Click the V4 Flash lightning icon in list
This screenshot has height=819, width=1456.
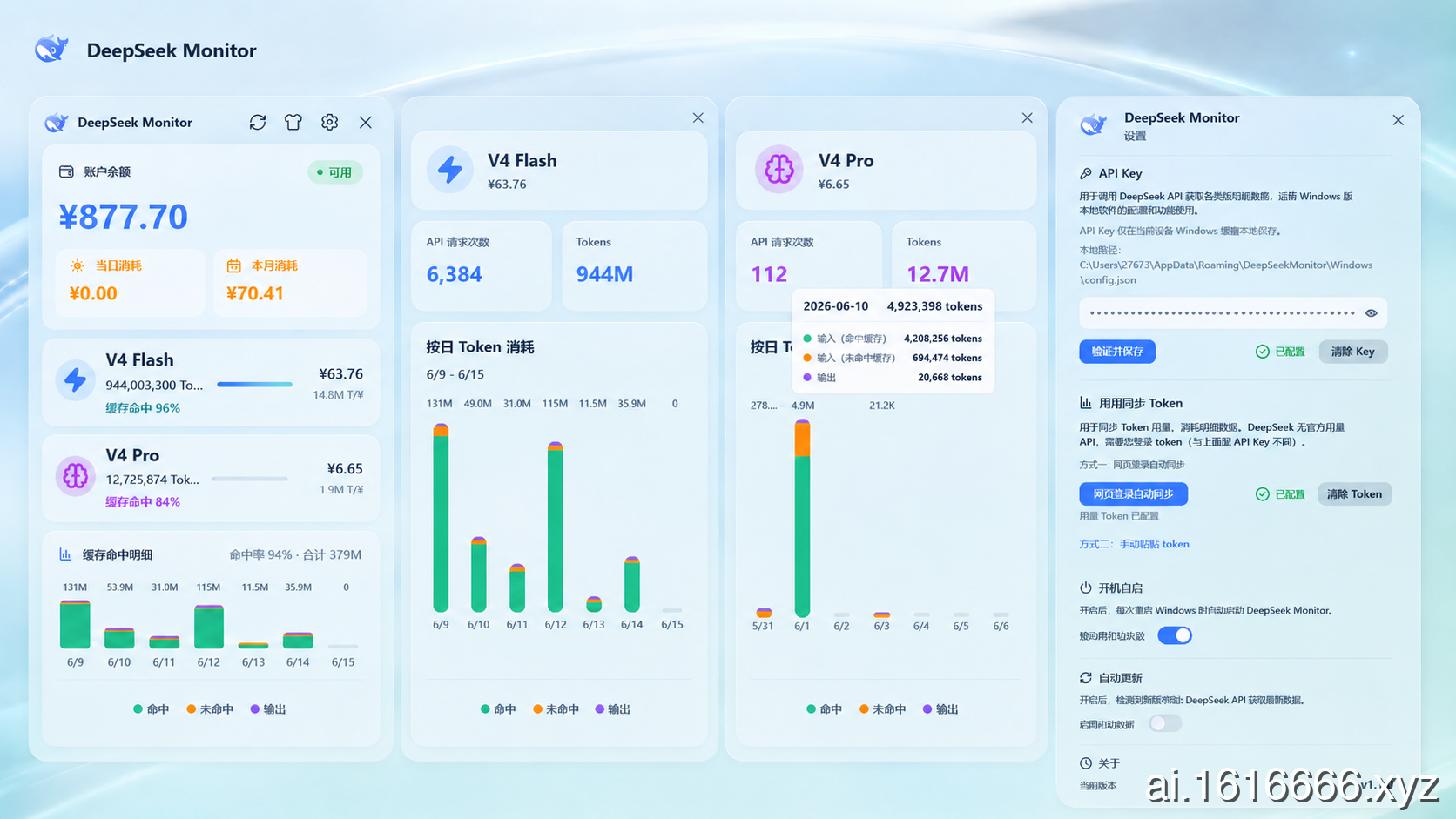pos(76,379)
